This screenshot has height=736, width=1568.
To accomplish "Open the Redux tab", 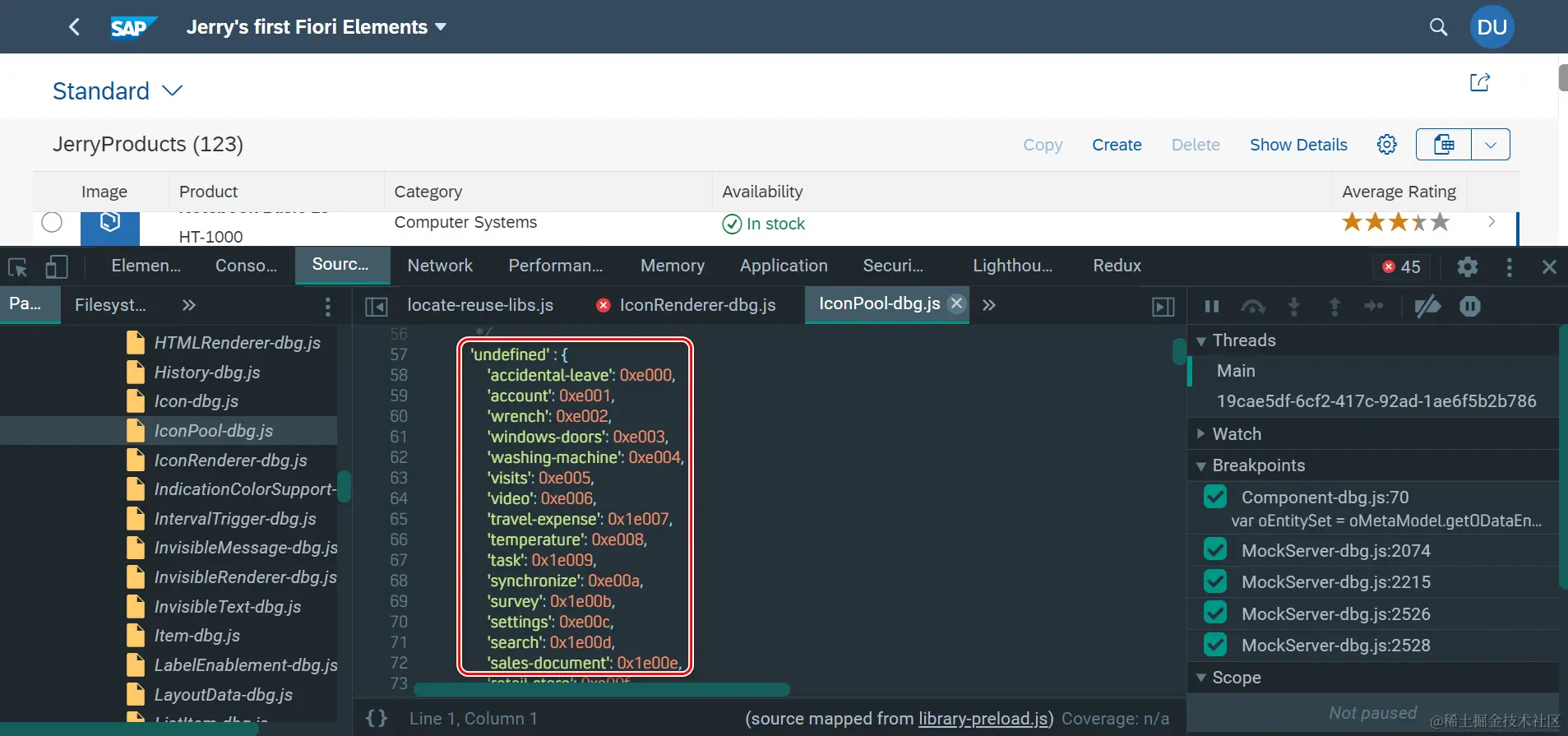I will pyautogui.click(x=1117, y=266).
